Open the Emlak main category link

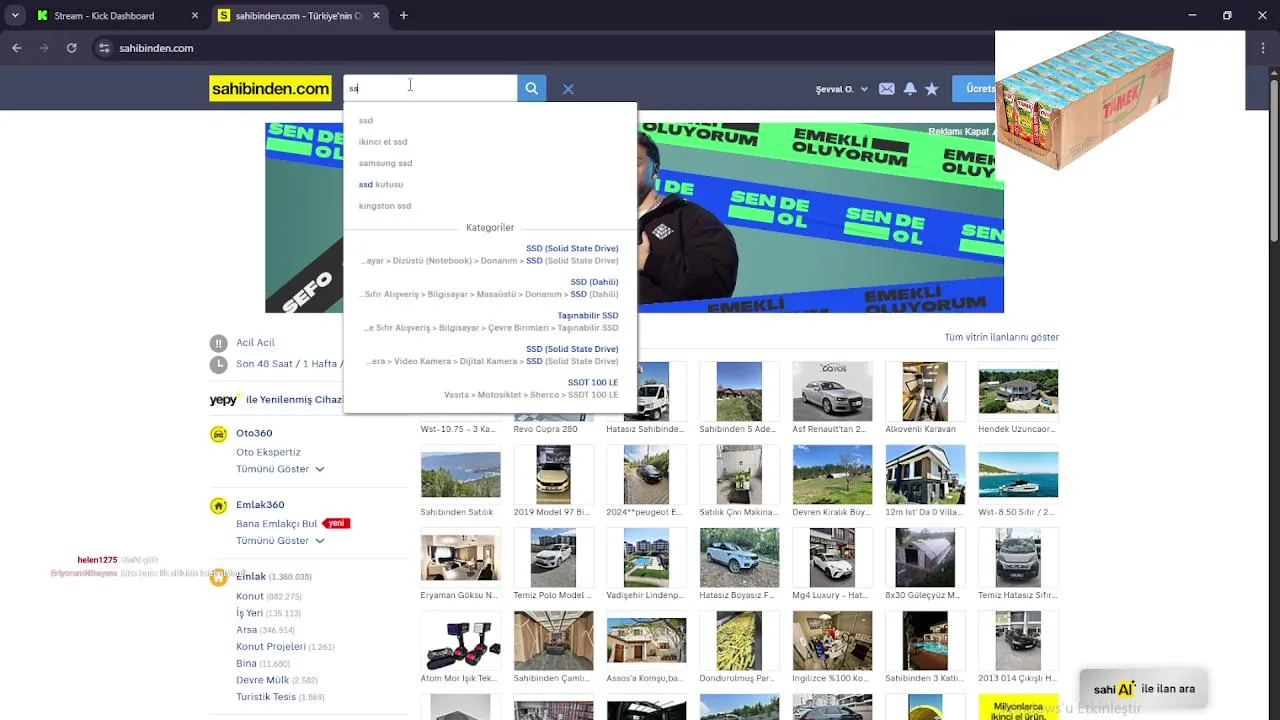tap(251, 577)
